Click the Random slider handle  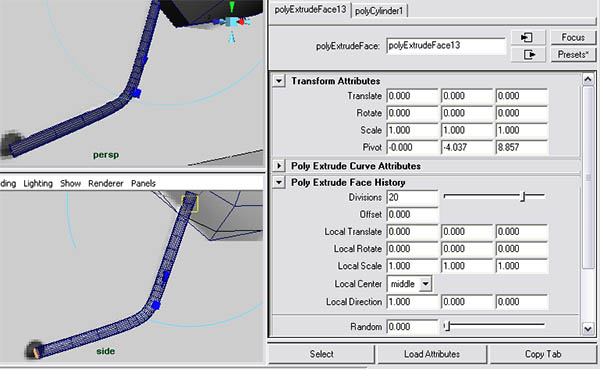tap(447, 326)
